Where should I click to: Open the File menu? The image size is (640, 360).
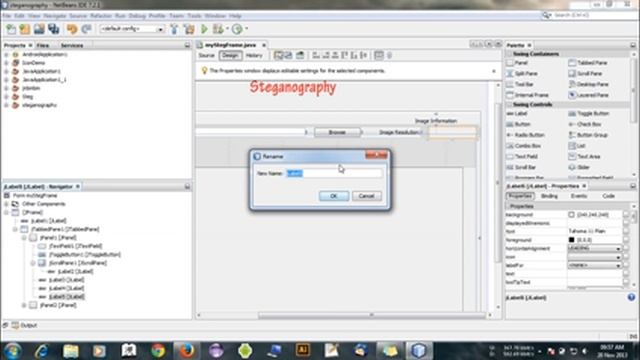(x=7, y=16)
